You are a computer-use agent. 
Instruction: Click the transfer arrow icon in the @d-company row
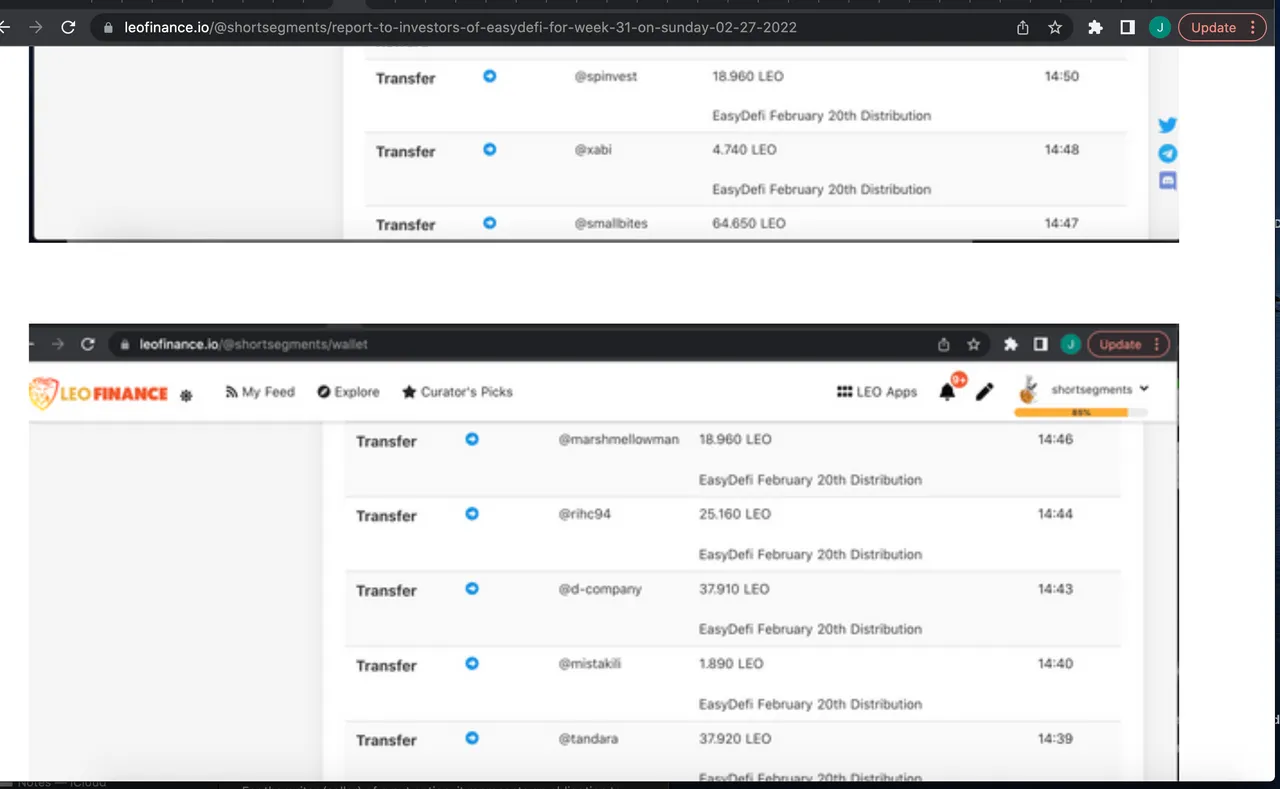point(472,588)
